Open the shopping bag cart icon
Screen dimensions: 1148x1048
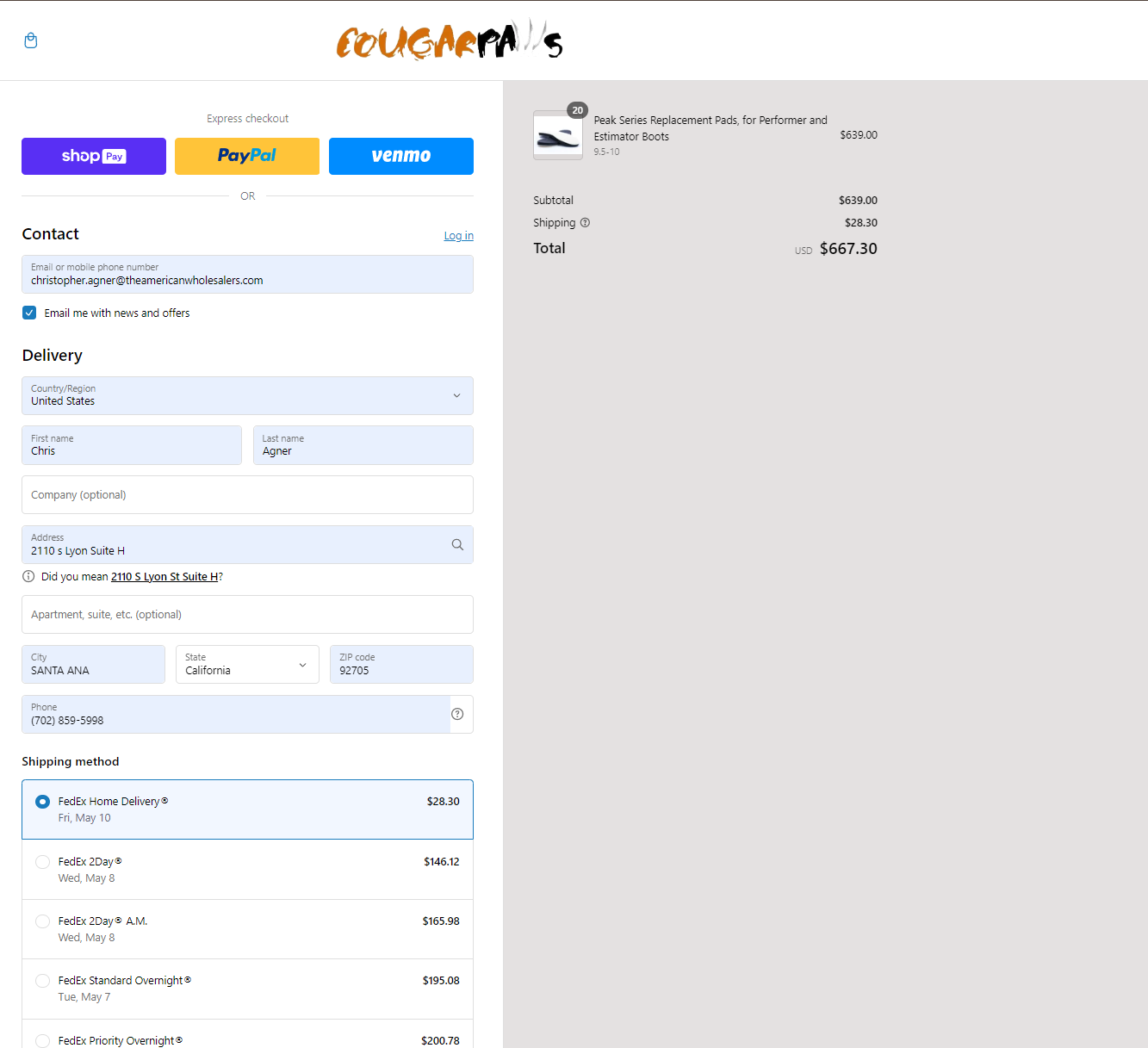pyautogui.click(x=31, y=40)
